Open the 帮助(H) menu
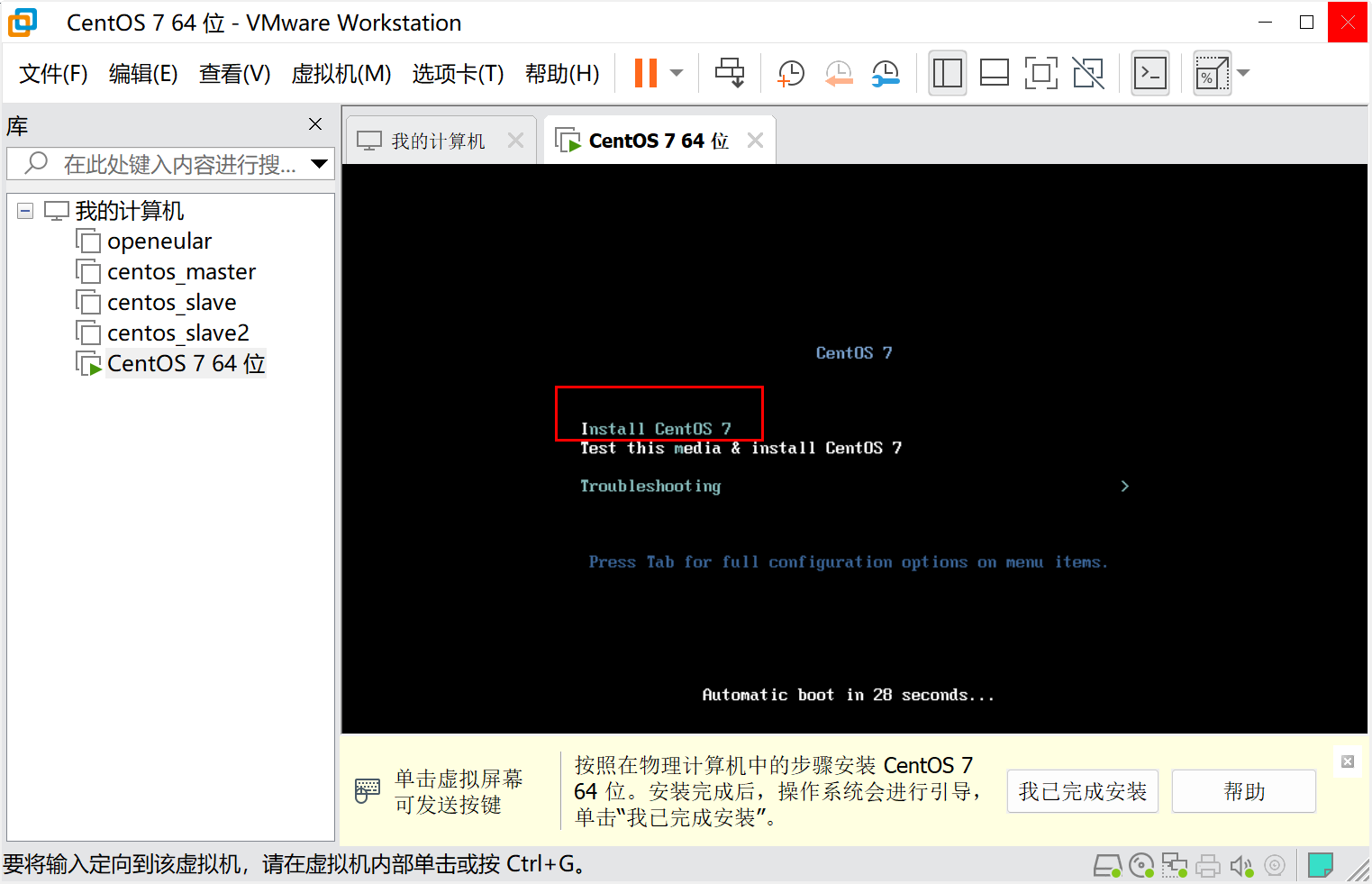This screenshot has height=884, width=1372. pos(562,73)
